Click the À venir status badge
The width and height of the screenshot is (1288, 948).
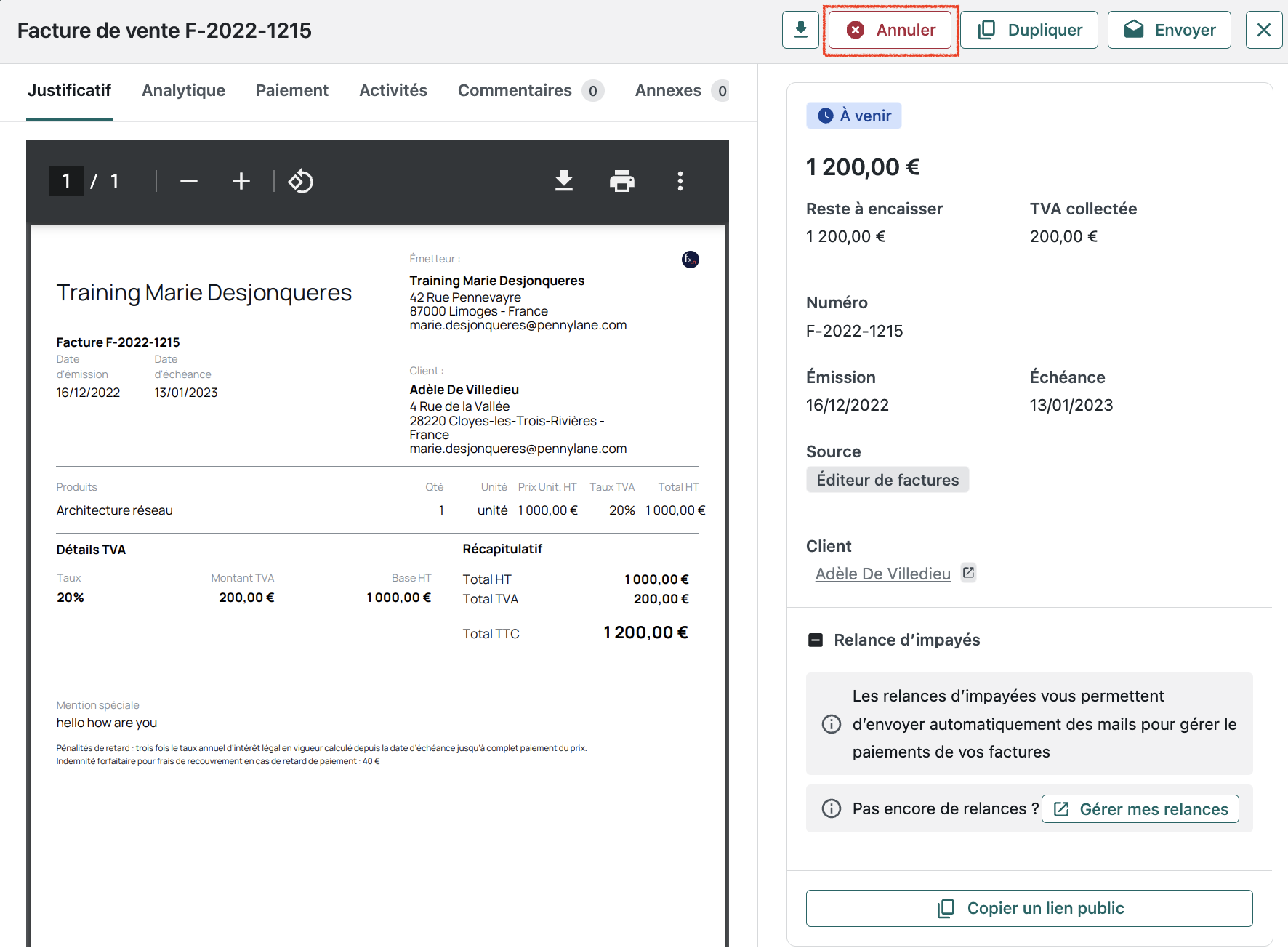(x=854, y=116)
